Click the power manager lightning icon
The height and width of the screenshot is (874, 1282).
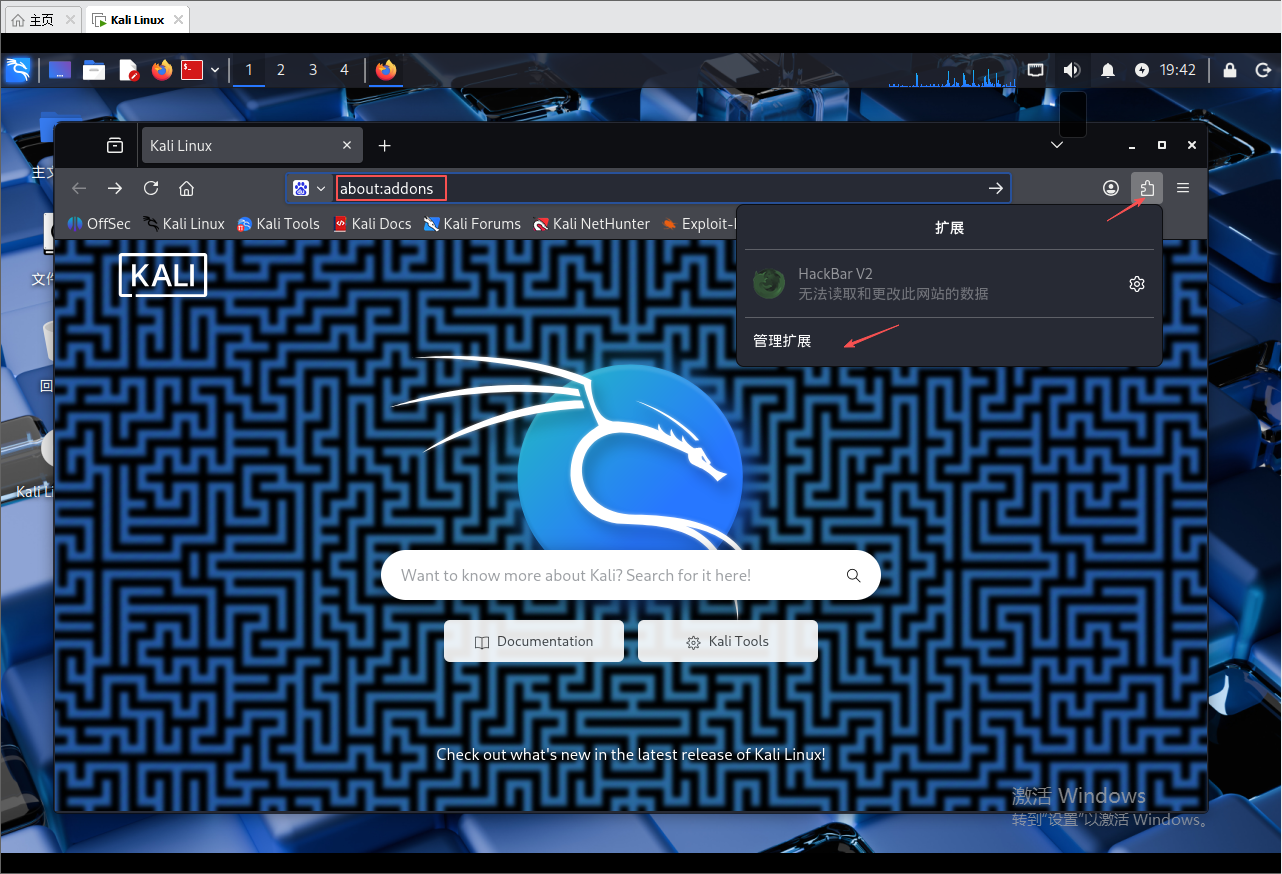tap(1142, 70)
